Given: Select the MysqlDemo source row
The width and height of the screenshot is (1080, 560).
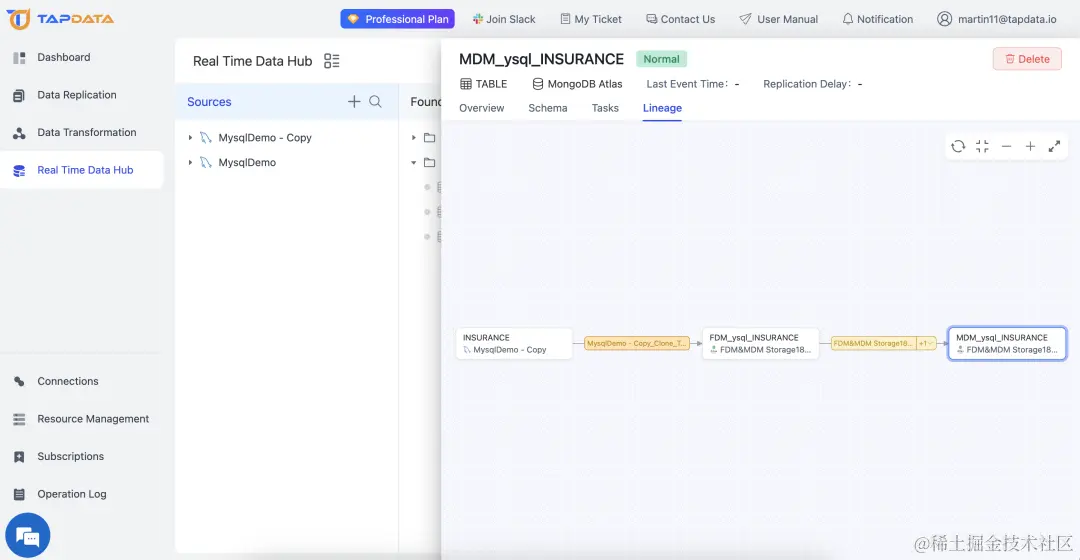Looking at the screenshot, I should pyautogui.click(x=287, y=163).
